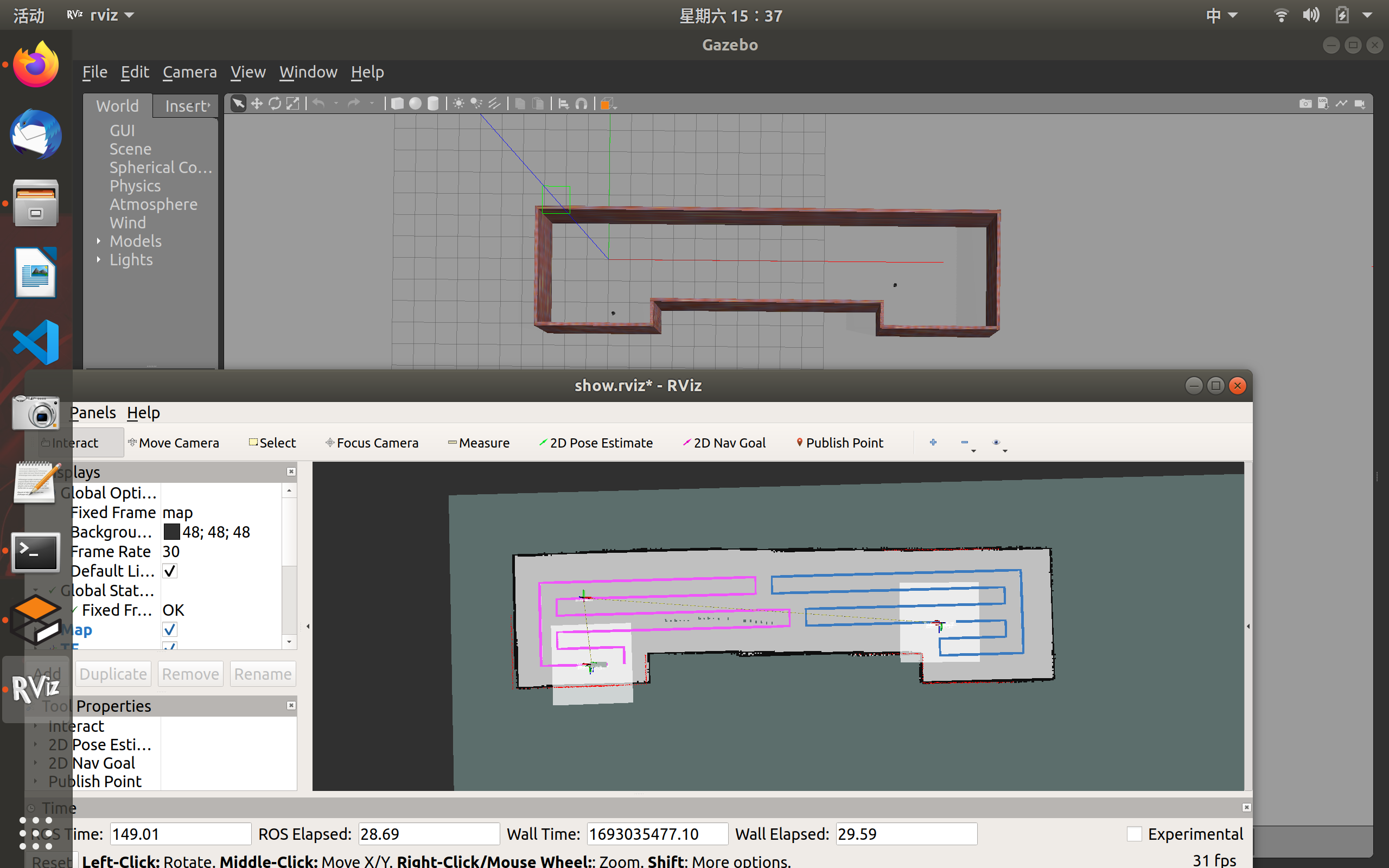Open the Camera menu in Gazebo

[189, 72]
